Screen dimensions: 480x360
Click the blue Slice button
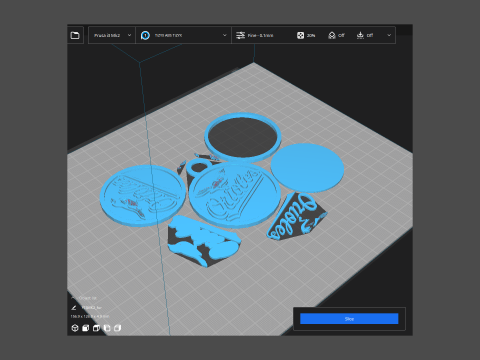click(x=349, y=319)
